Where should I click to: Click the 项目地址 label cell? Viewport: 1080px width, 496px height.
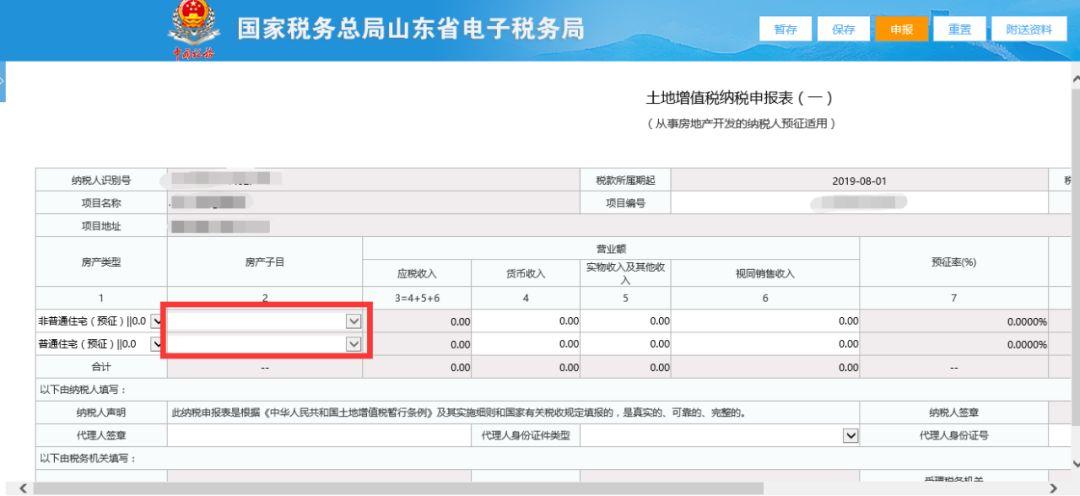[x=101, y=225]
